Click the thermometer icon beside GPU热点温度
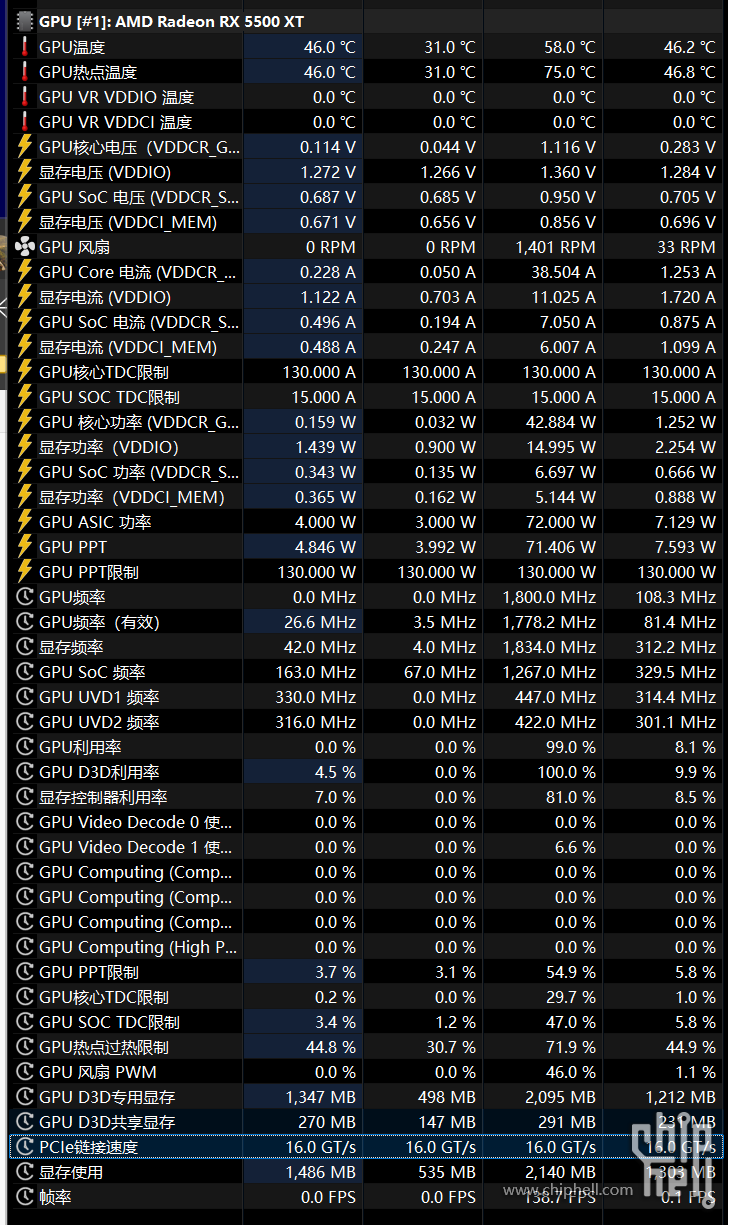This screenshot has height=1225, width=729. (x=25, y=71)
